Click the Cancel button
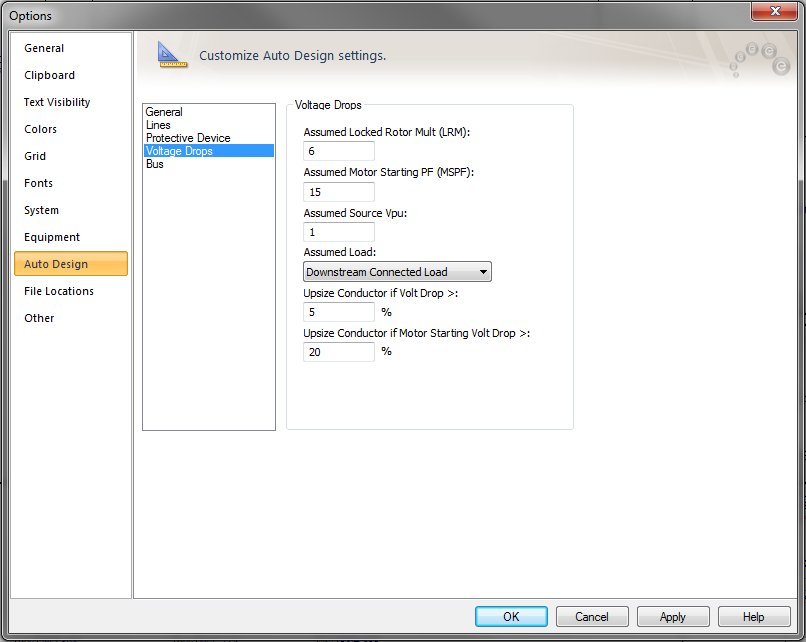Viewport: 806px width, 642px height. coord(592,616)
